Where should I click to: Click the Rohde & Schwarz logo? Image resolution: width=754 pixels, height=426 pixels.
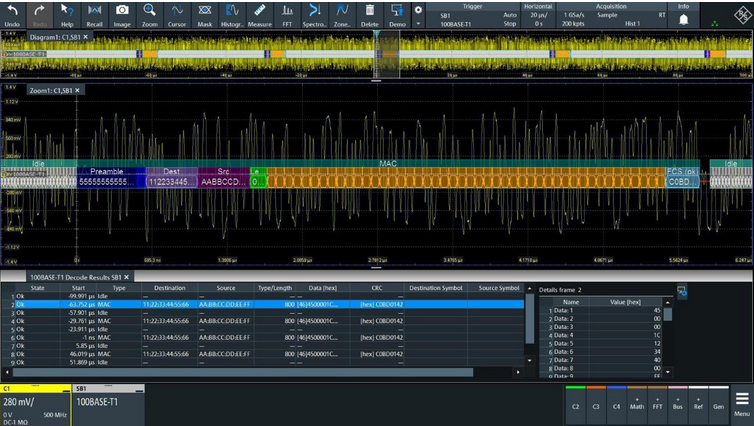(742, 15)
